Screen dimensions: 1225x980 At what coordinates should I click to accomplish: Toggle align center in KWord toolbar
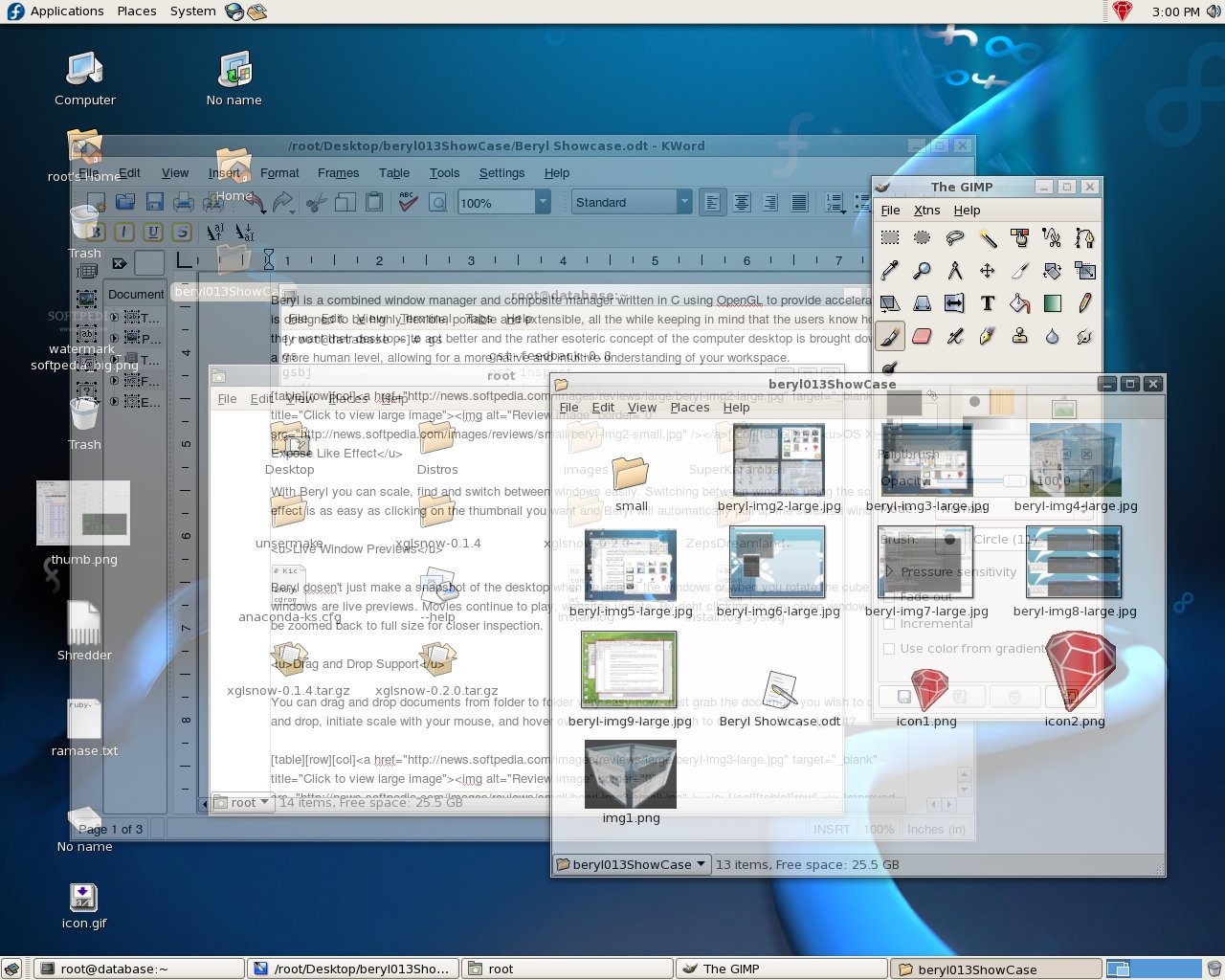click(x=742, y=202)
